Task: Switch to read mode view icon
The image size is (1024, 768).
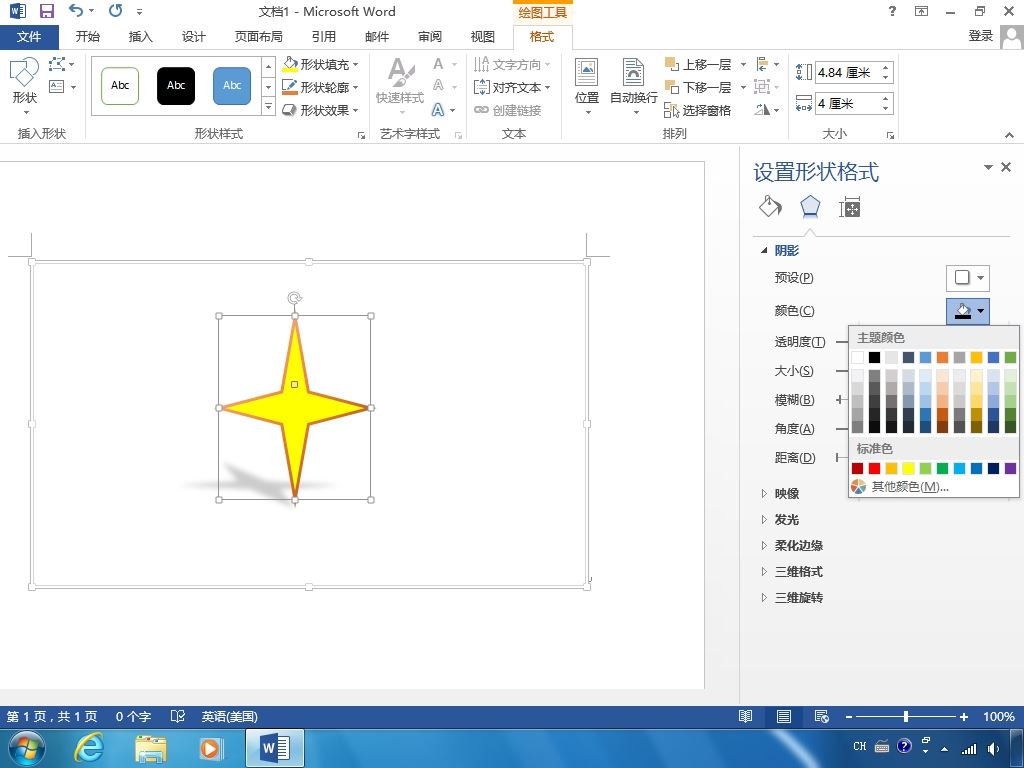Action: coord(745,716)
